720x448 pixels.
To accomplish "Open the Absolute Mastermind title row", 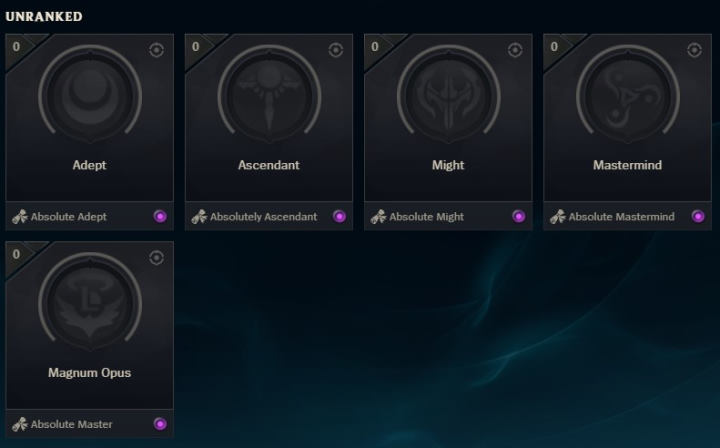I will 627,216.
